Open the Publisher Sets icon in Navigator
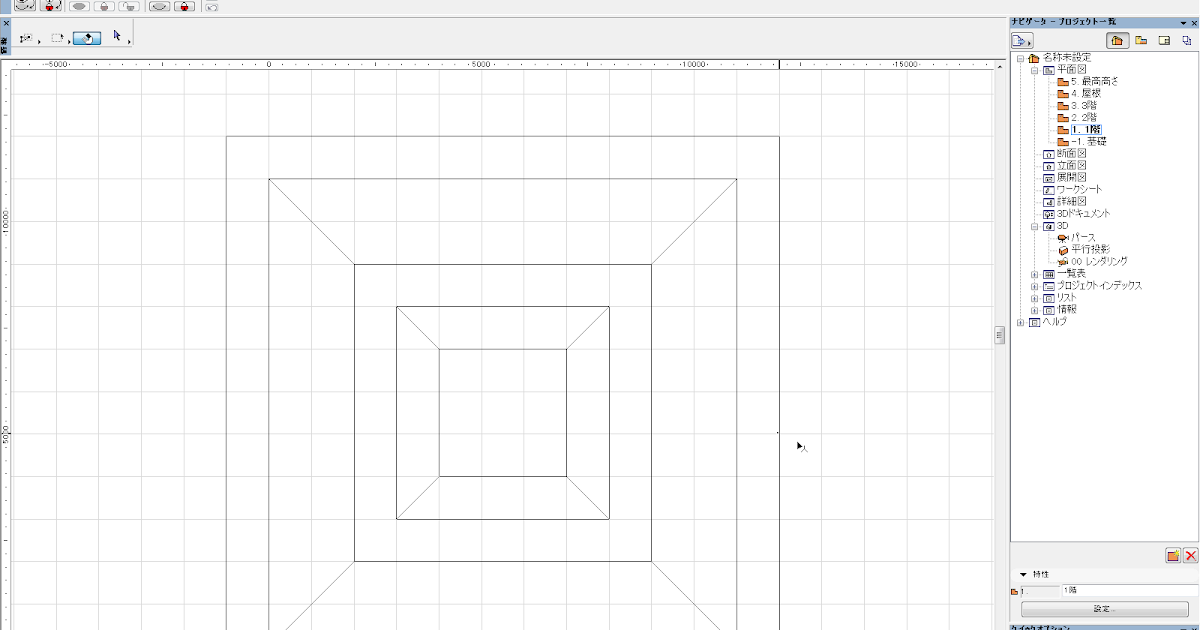Image resolution: width=1200 pixels, height=630 pixels. [1186, 41]
